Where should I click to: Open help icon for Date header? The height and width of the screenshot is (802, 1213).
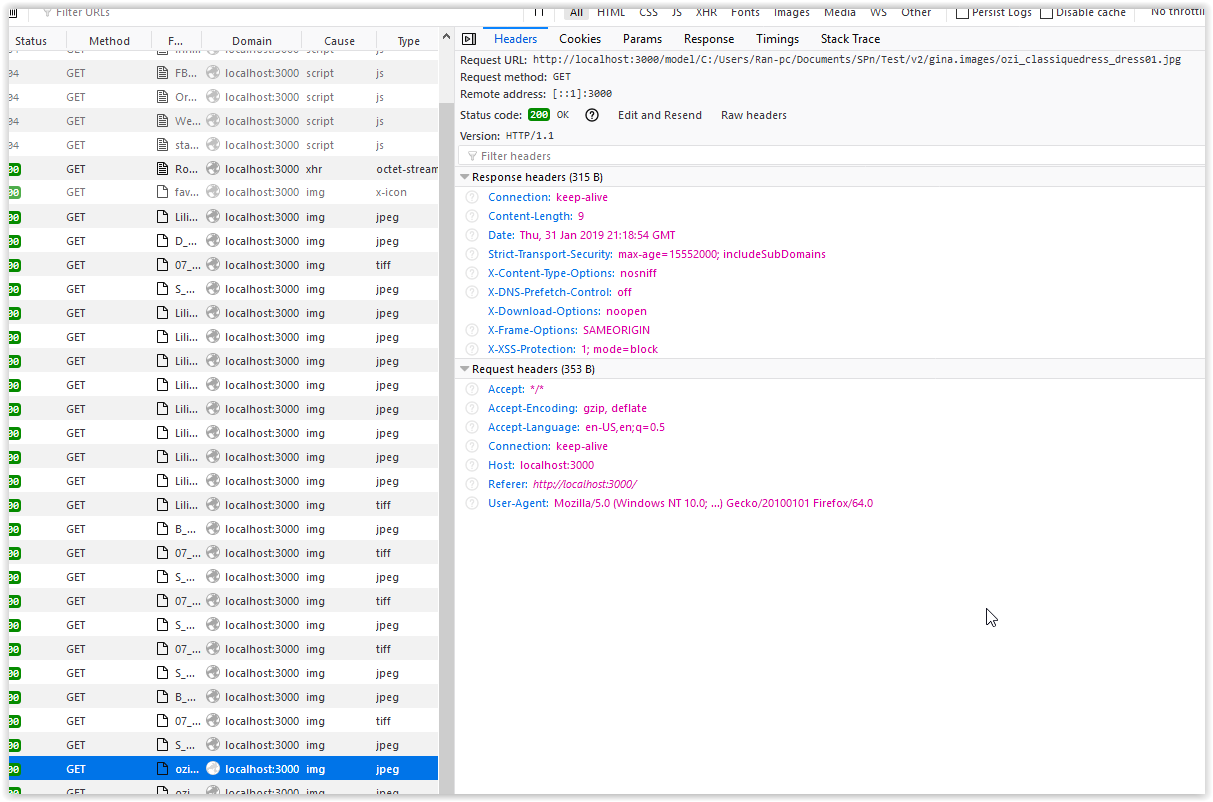pyautogui.click(x=472, y=235)
